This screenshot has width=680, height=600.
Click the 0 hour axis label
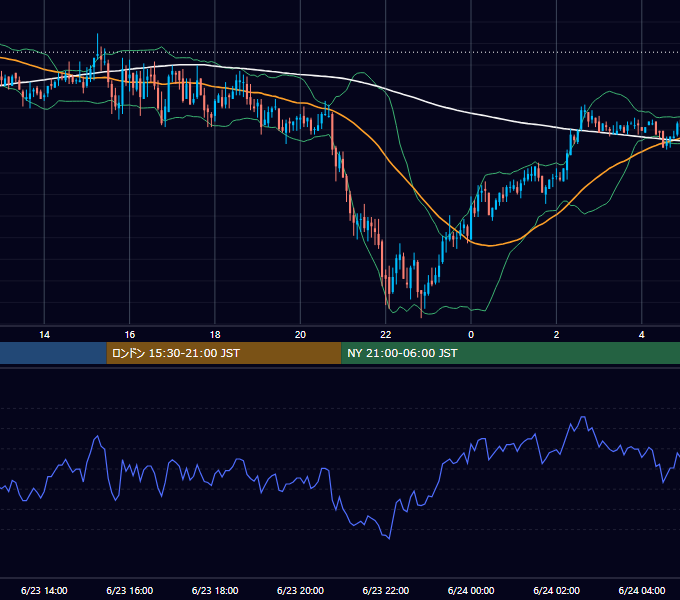coord(471,335)
